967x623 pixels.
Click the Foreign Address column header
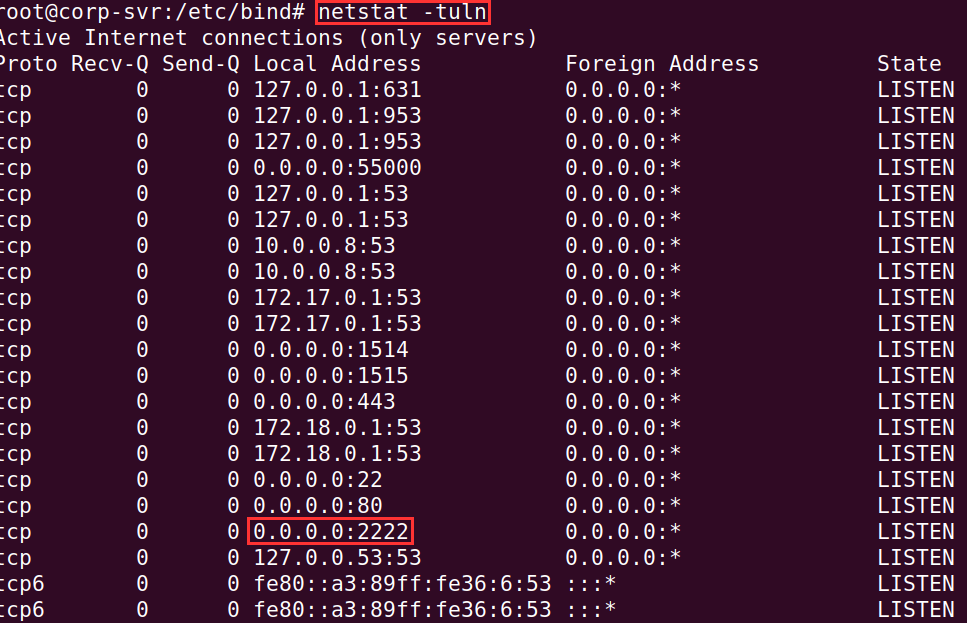click(x=661, y=64)
